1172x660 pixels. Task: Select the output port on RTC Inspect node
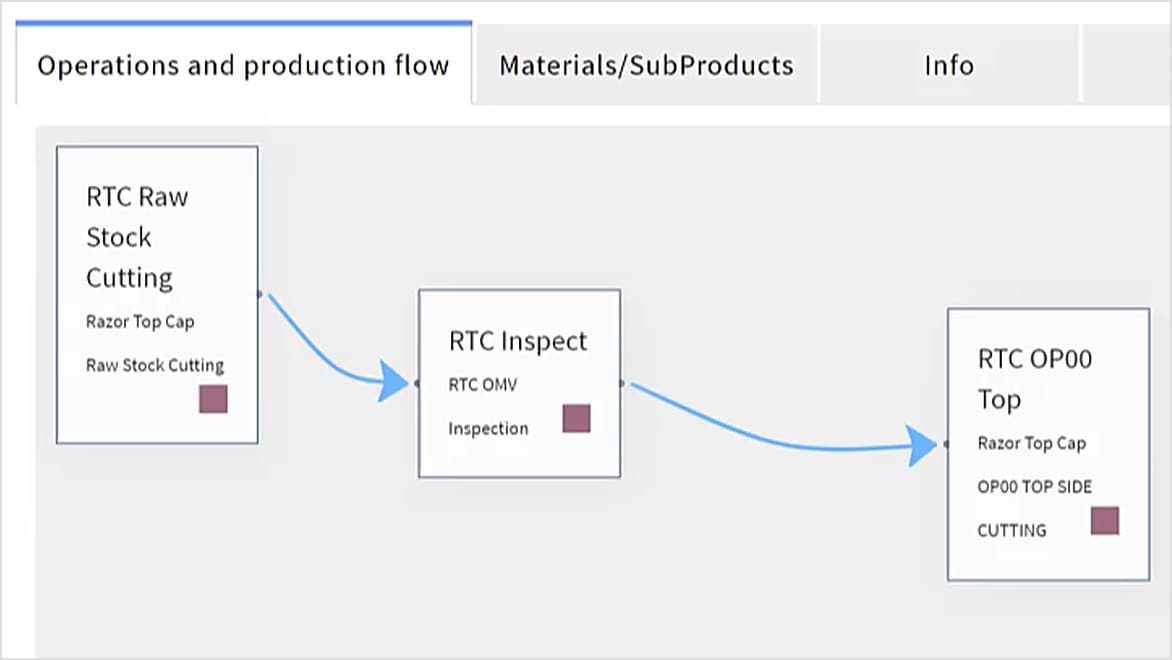621,382
